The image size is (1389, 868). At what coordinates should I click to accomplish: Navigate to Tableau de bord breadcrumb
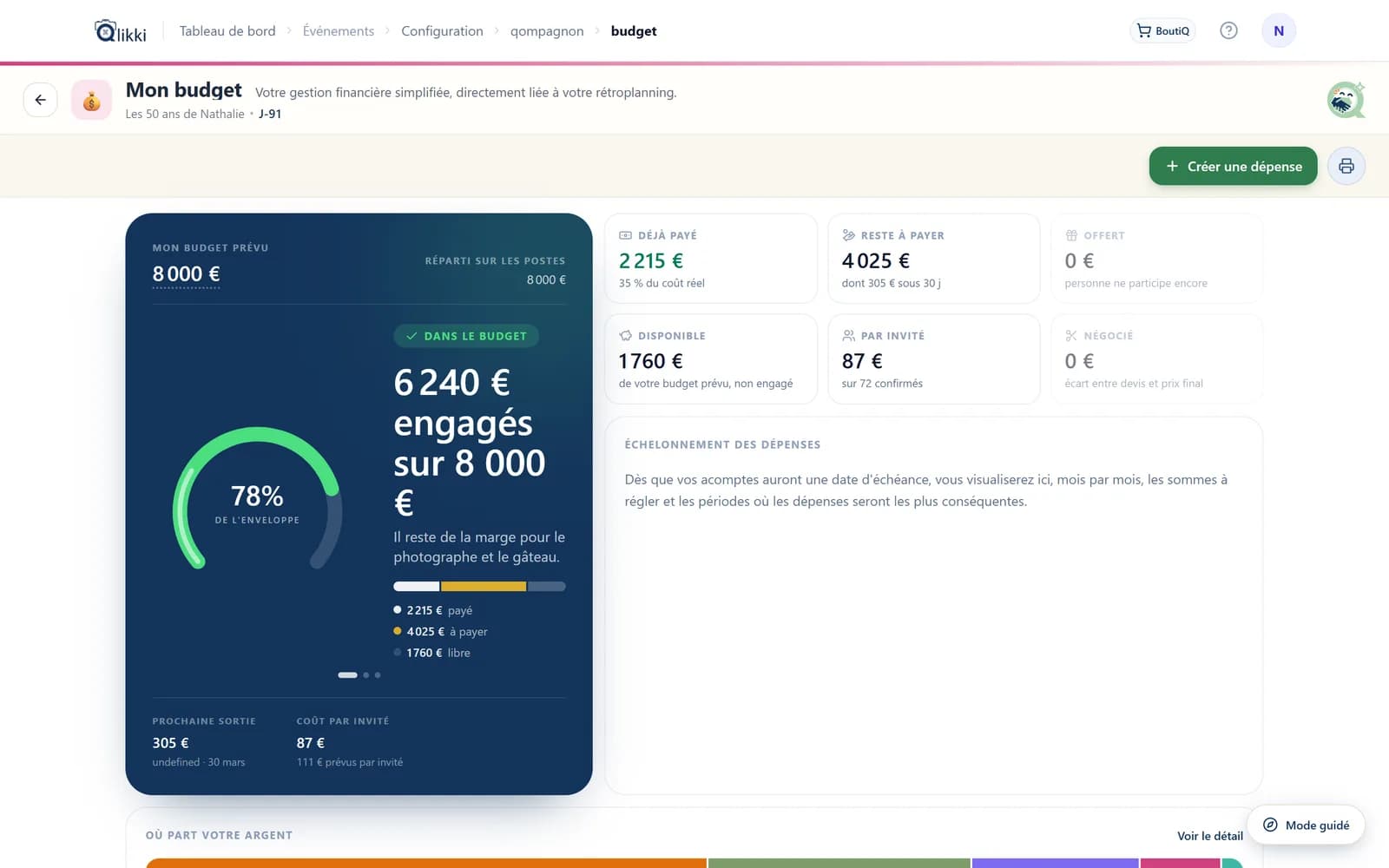[x=227, y=31]
